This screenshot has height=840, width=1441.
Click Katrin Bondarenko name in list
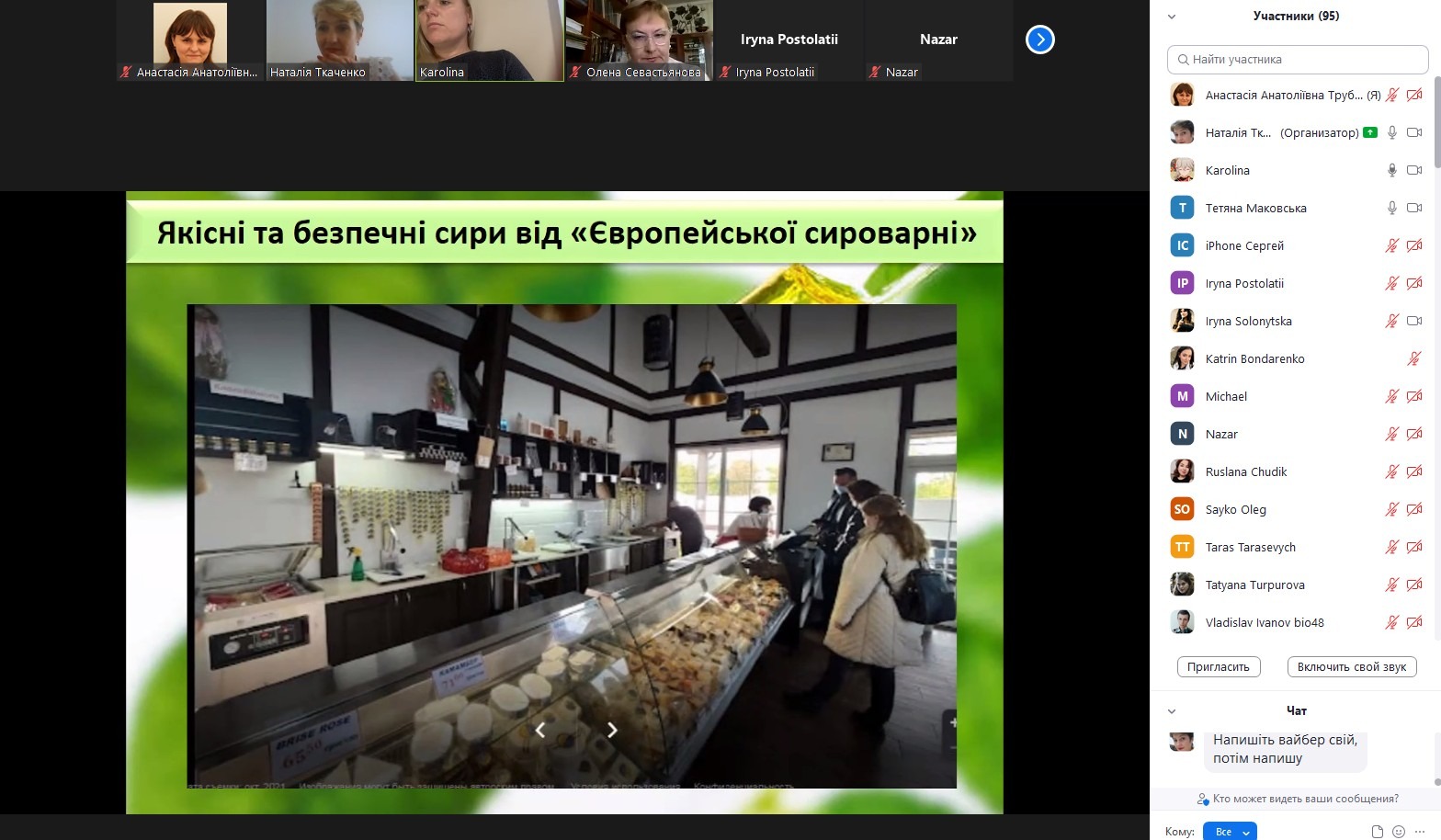pos(1254,358)
